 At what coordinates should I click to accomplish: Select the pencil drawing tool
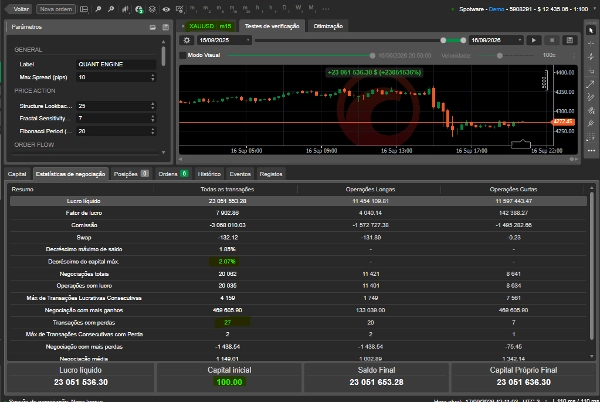point(591,124)
